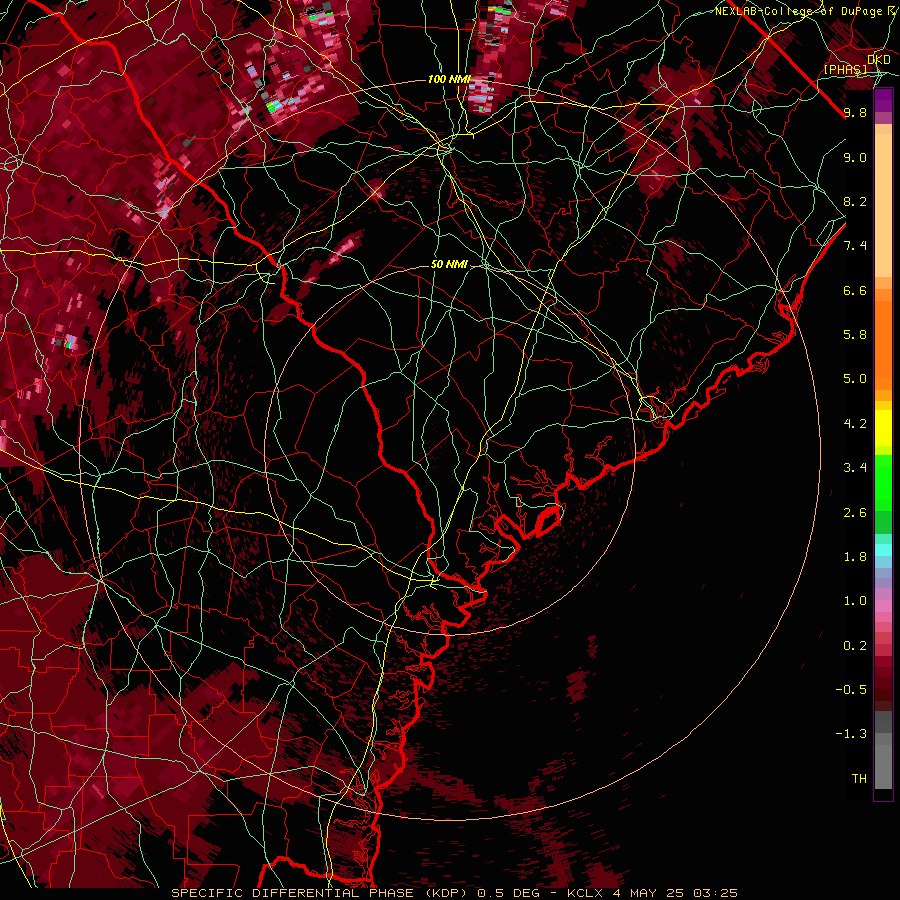The height and width of the screenshot is (900, 900).
Task: Click the 0.2 value on the color scale
Action: click(x=855, y=646)
